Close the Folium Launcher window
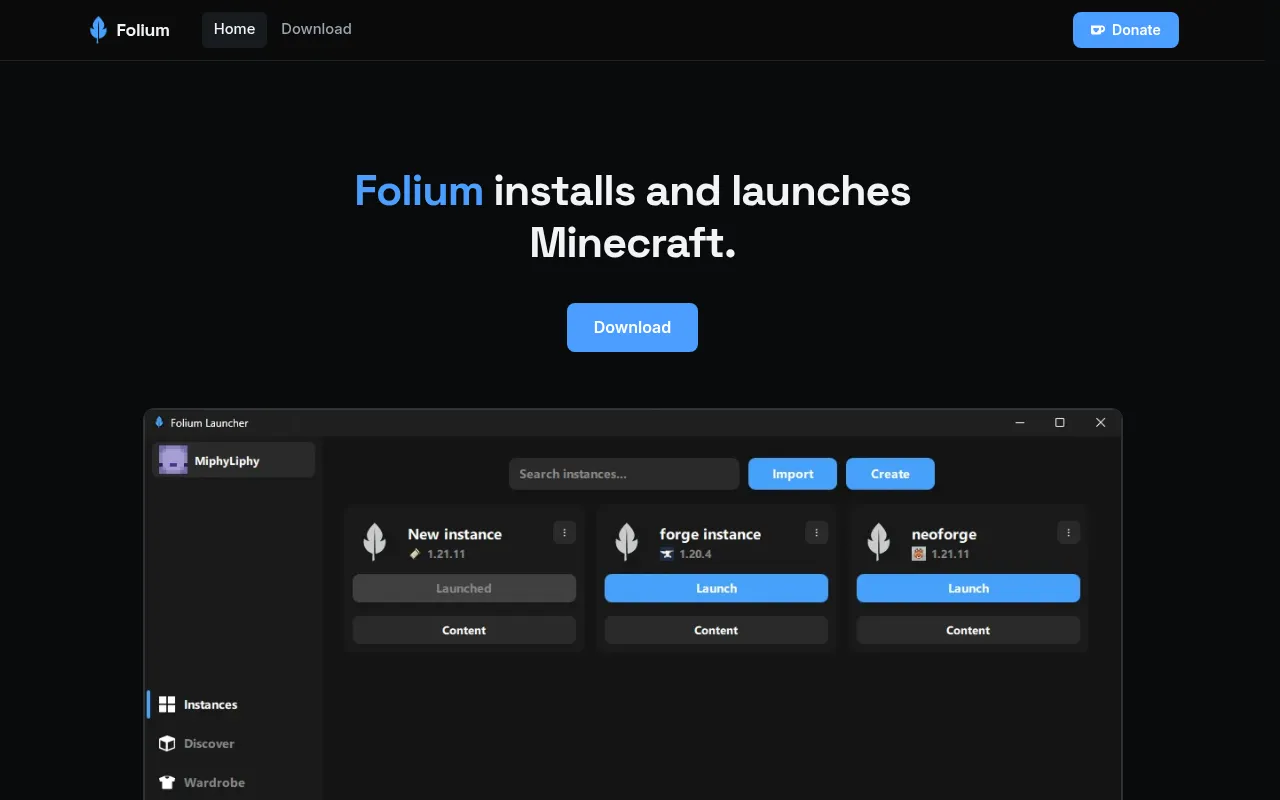The height and width of the screenshot is (800, 1280). point(1100,423)
